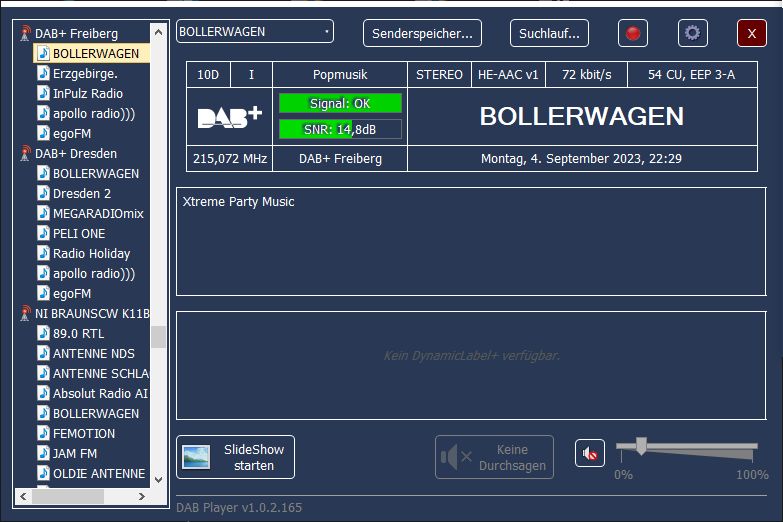Click the volume slider handle
Viewport: 783px width, 522px height.
pyautogui.click(x=641, y=446)
